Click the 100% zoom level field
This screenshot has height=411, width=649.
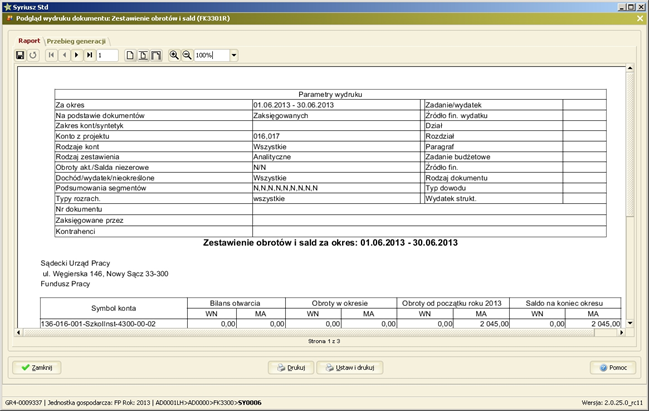[212, 55]
